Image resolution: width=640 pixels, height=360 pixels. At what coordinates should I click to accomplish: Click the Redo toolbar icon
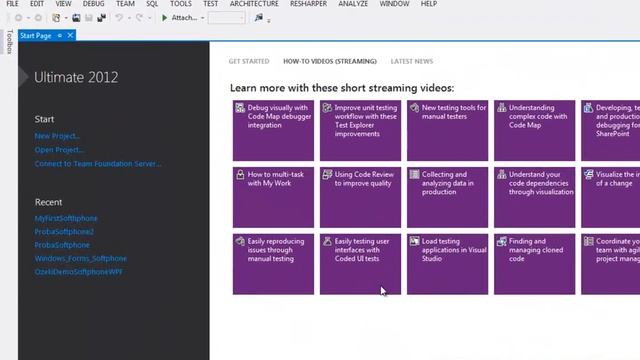139,18
